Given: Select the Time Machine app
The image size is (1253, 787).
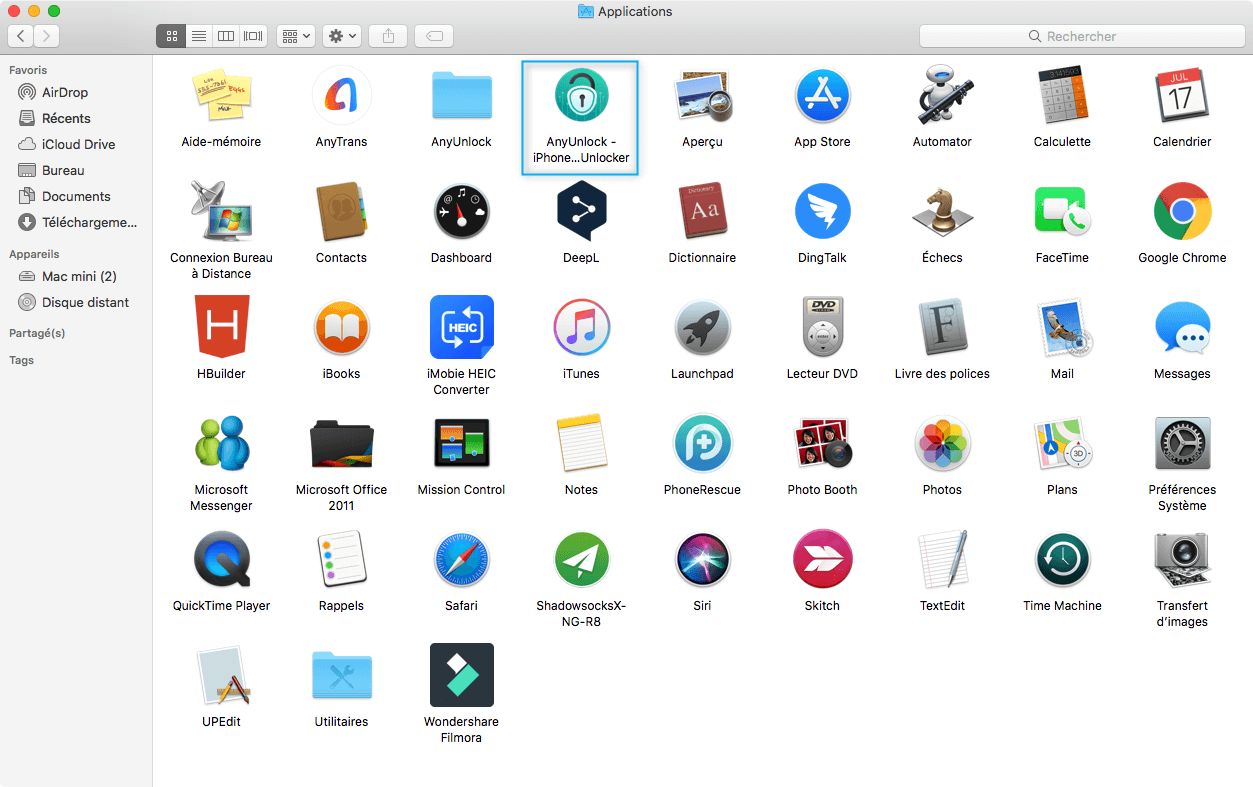Looking at the screenshot, I should pos(1062,559).
